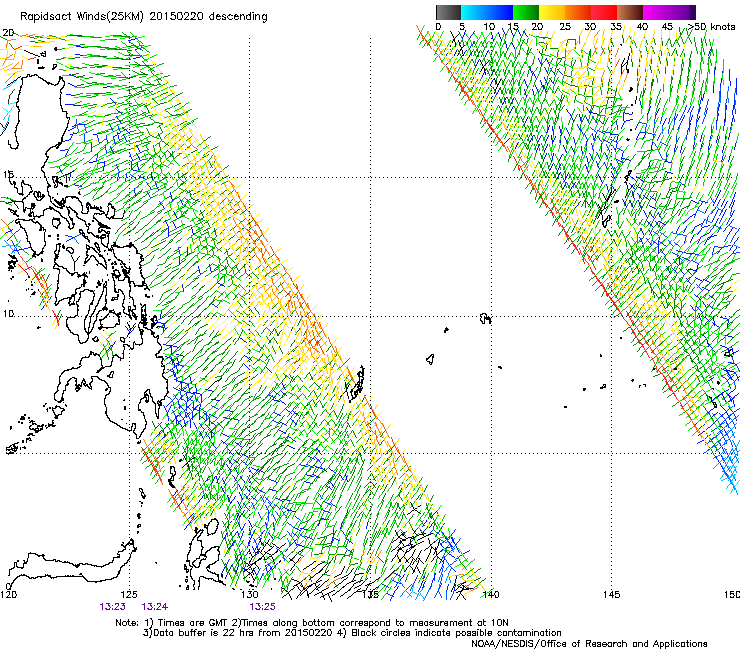This screenshot has width=740, height=650.
Task: Click the green 15-20 knots legend swatch
Action: (526, 12)
